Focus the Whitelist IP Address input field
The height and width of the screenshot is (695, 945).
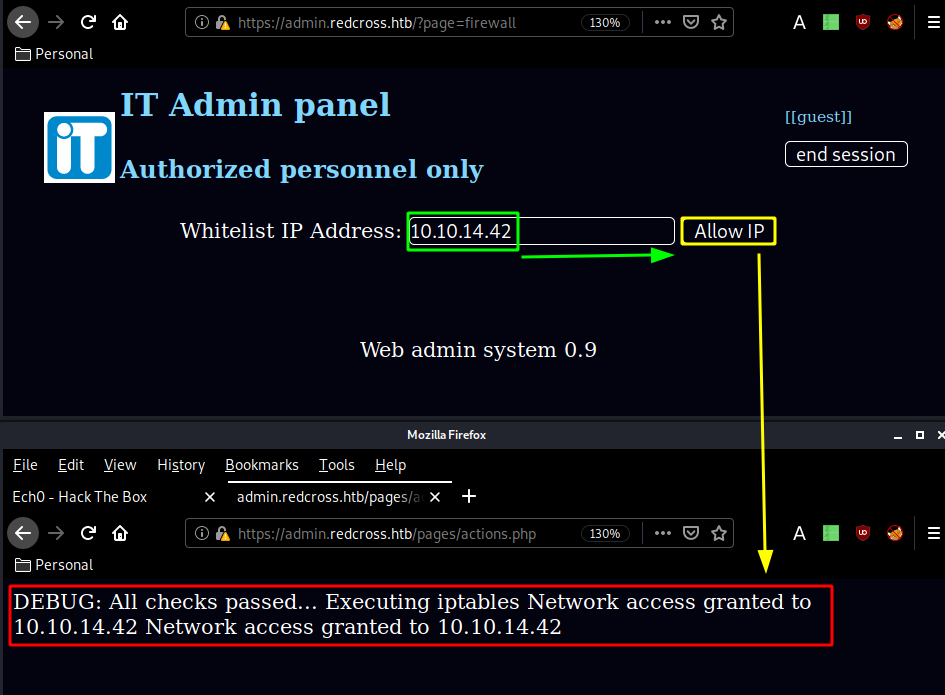(590, 231)
